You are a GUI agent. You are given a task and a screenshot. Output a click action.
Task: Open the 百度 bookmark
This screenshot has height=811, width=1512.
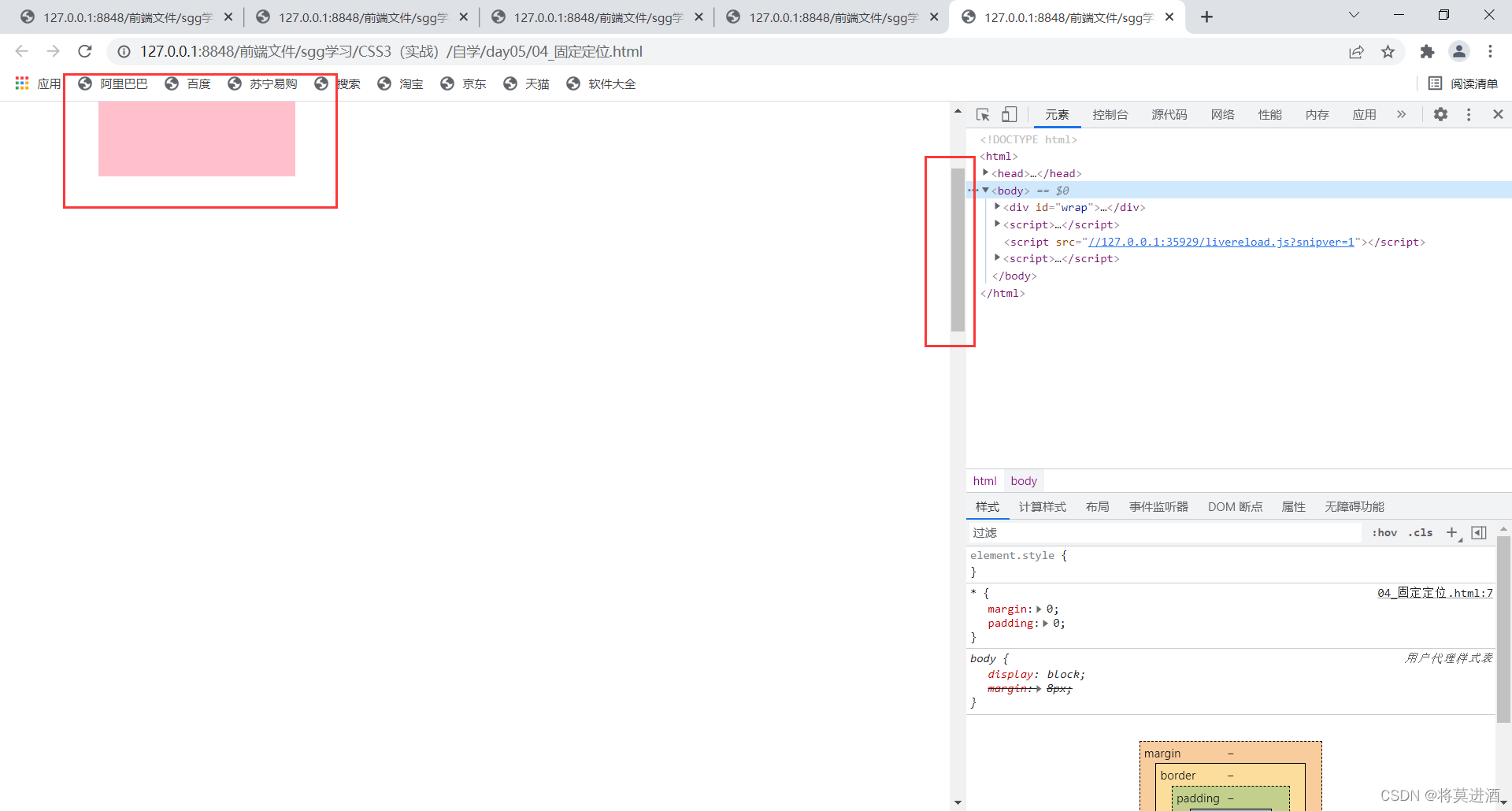point(187,83)
